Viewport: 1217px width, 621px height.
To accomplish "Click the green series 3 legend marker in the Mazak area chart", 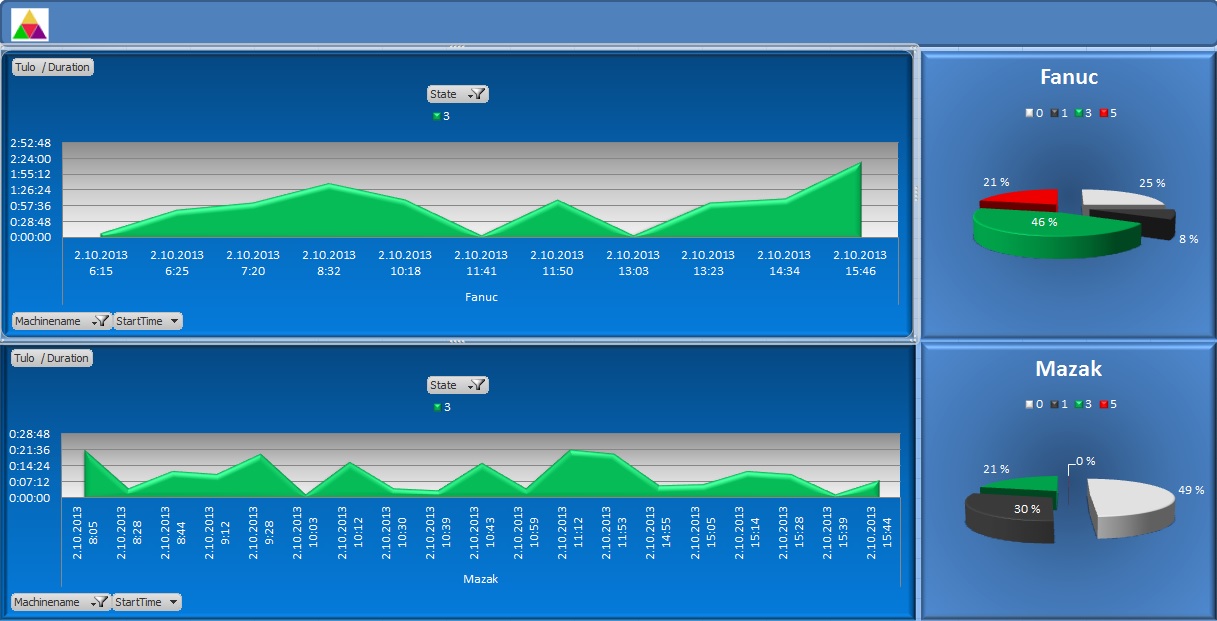I will pos(437,407).
